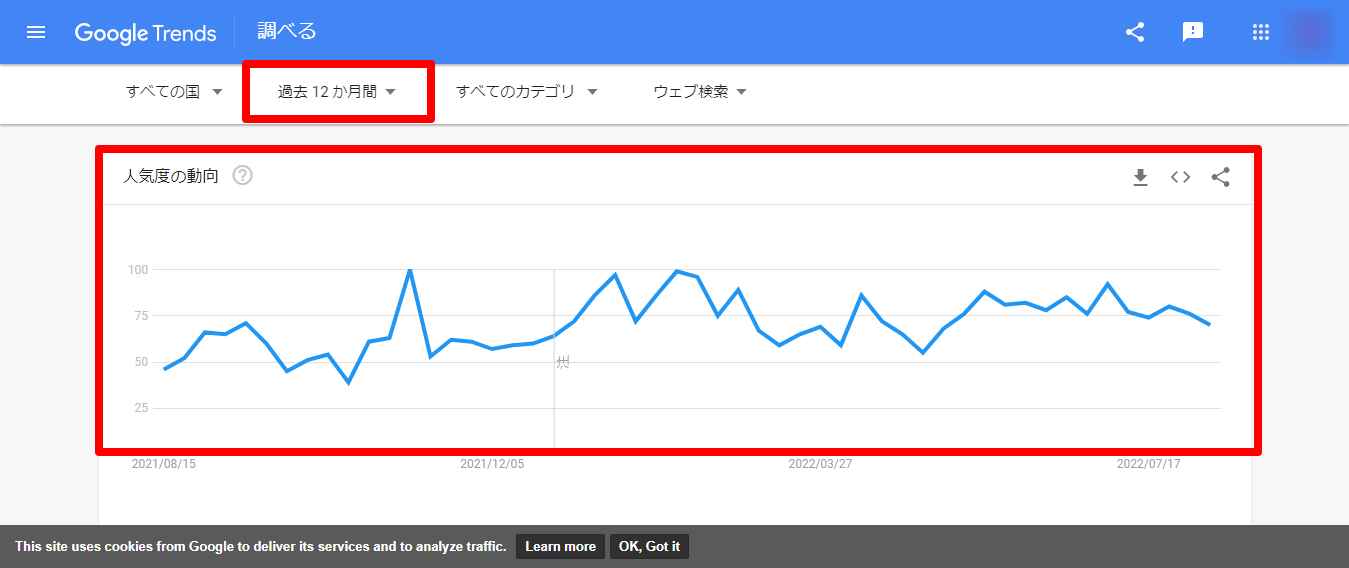Image resolution: width=1349 pixels, height=568 pixels.
Task: Click Learn more about cookies
Action: [x=560, y=547]
